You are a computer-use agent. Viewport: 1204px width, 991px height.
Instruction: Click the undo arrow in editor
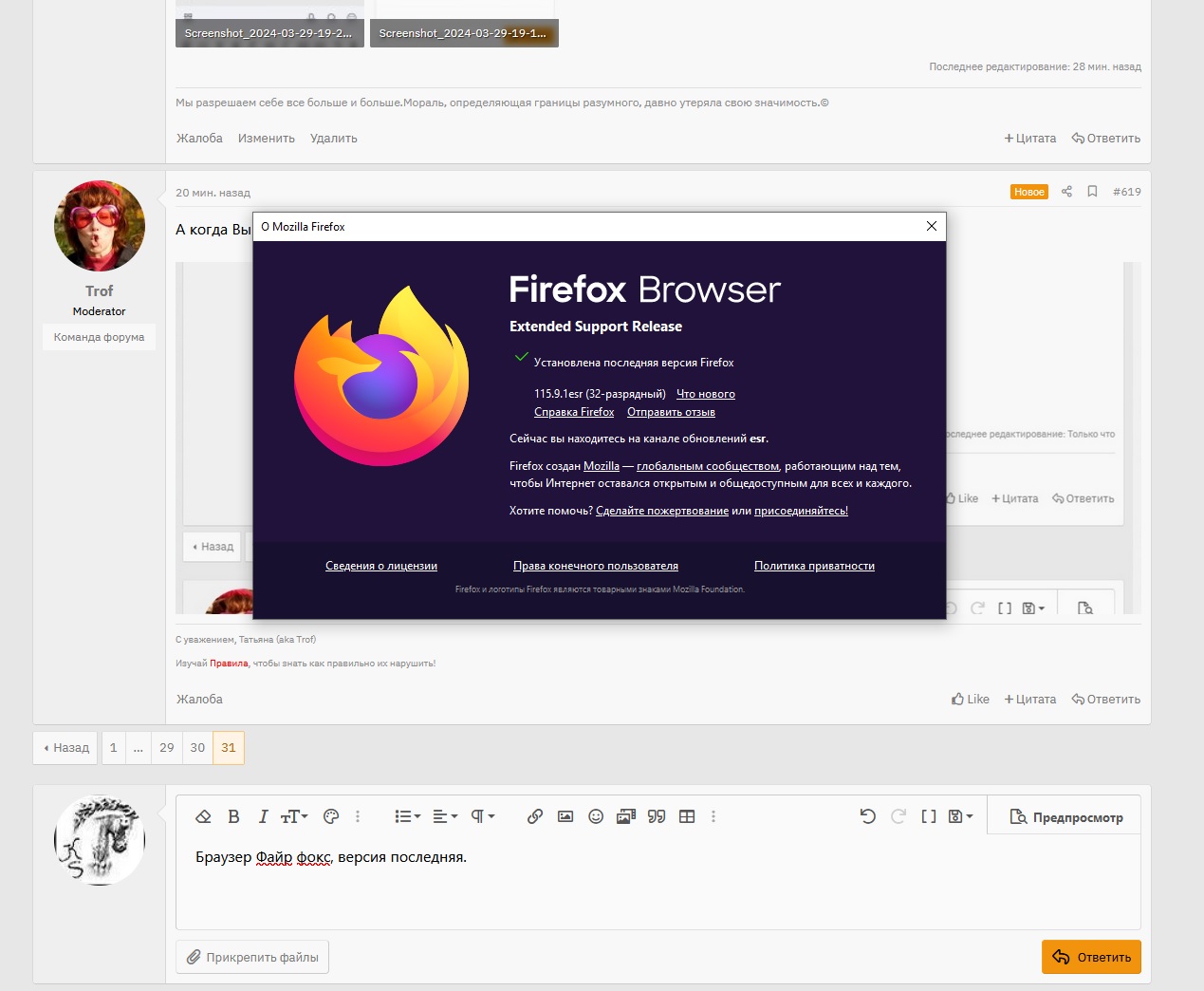pos(867,816)
